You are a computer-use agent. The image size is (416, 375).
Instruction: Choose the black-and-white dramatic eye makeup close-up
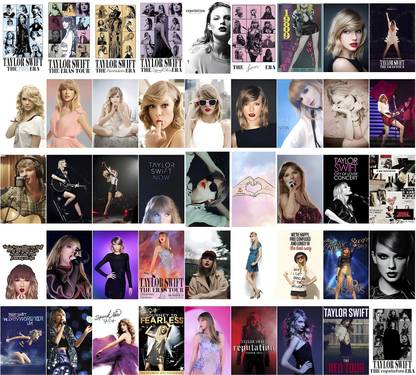point(392,265)
